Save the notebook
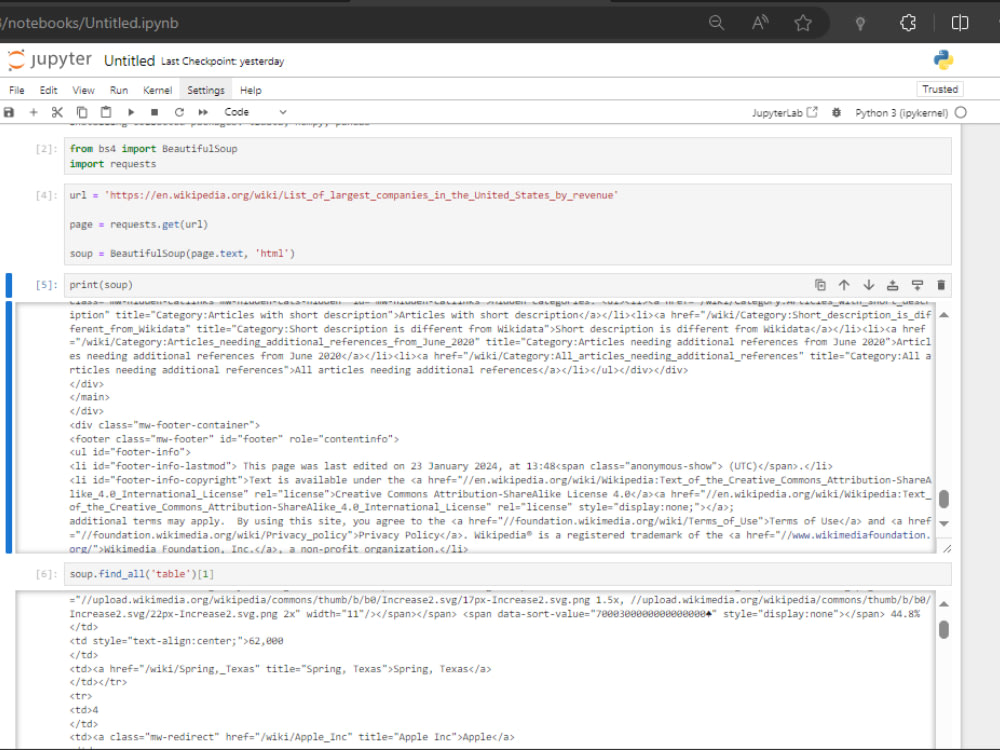The width and height of the screenshot is (1000, 750). [x=9, y=112]
